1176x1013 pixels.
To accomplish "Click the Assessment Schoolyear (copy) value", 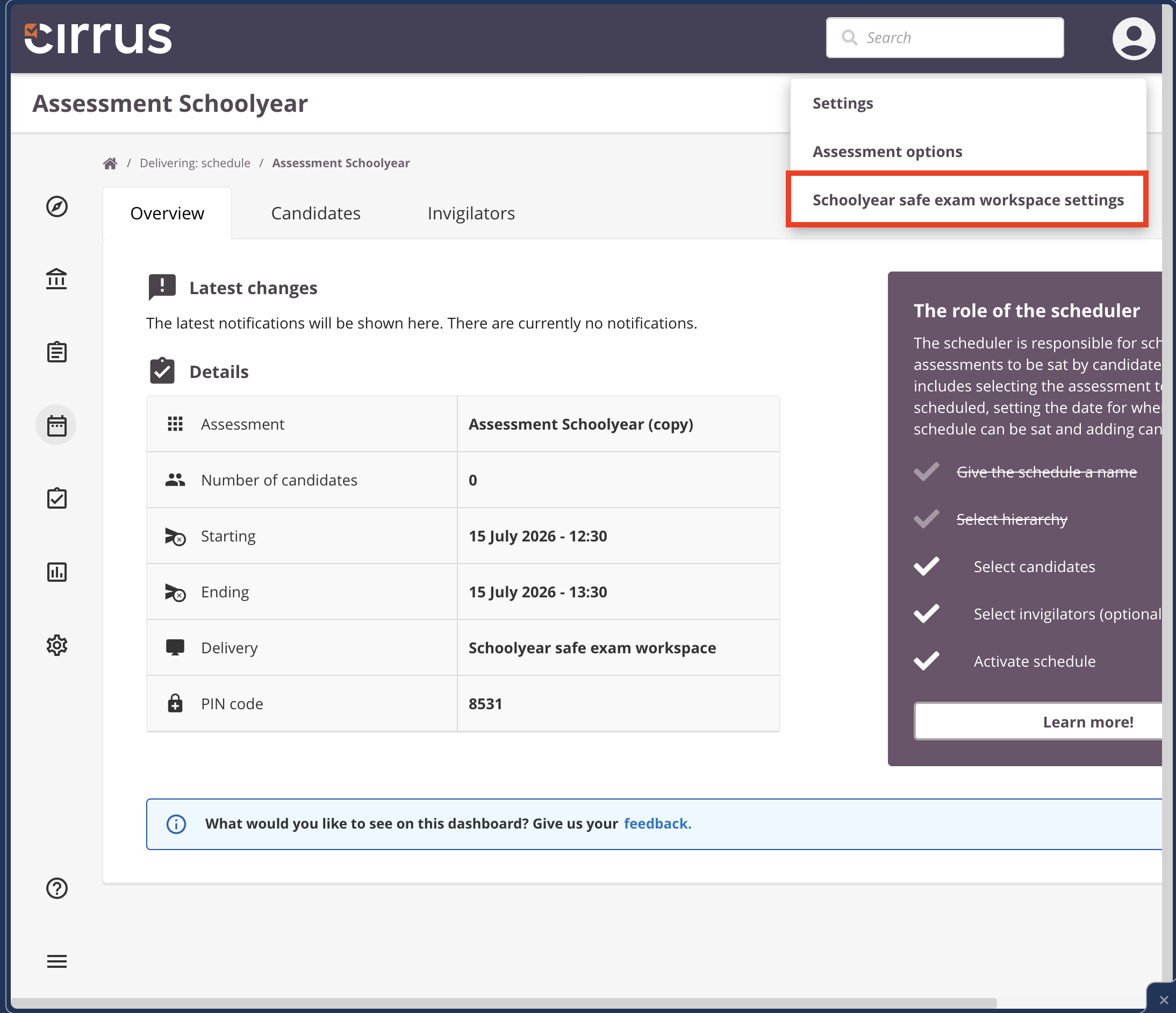I will (580, 424).
